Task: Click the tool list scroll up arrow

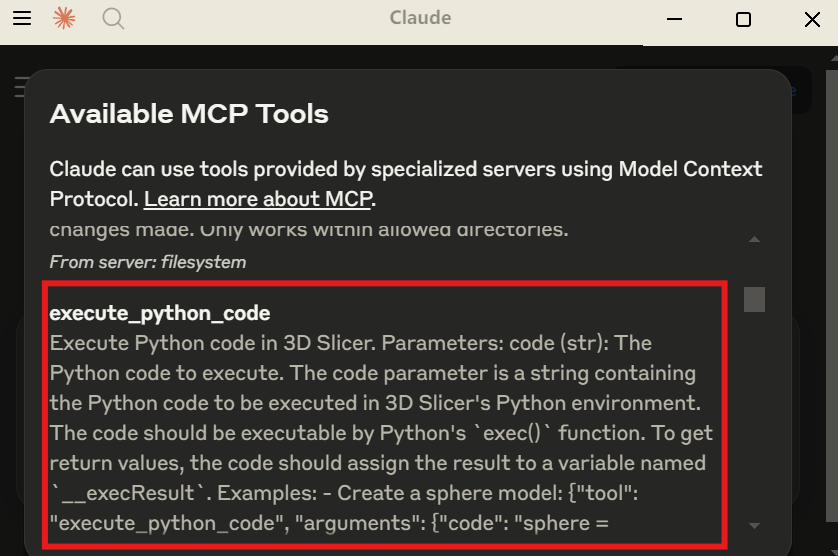Action: [754, 240]
